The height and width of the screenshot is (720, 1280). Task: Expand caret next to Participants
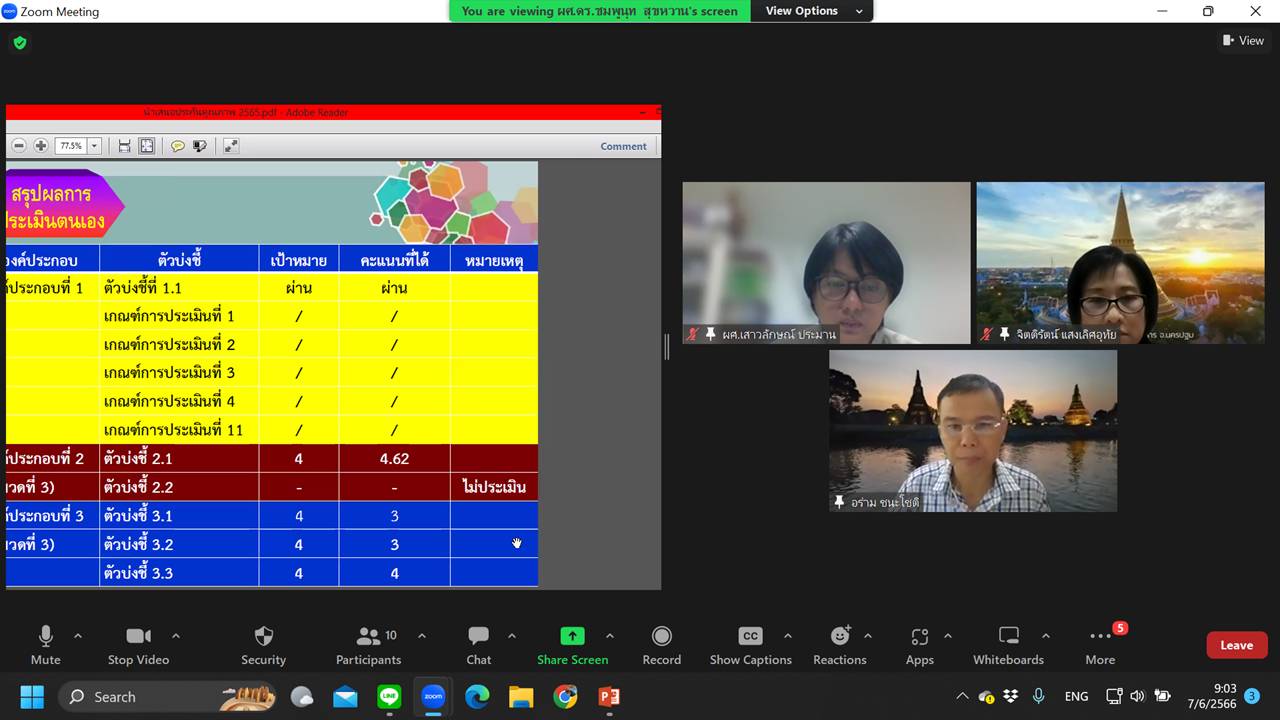click(x=422, y=636)
